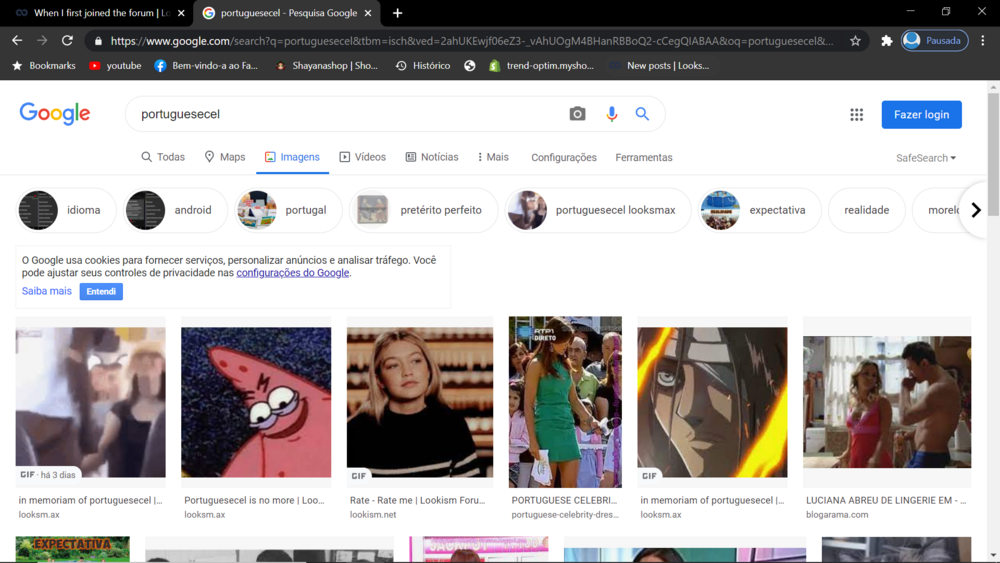Reload the page with the refresh icon
1000x563 pixels.
[67, 41]
